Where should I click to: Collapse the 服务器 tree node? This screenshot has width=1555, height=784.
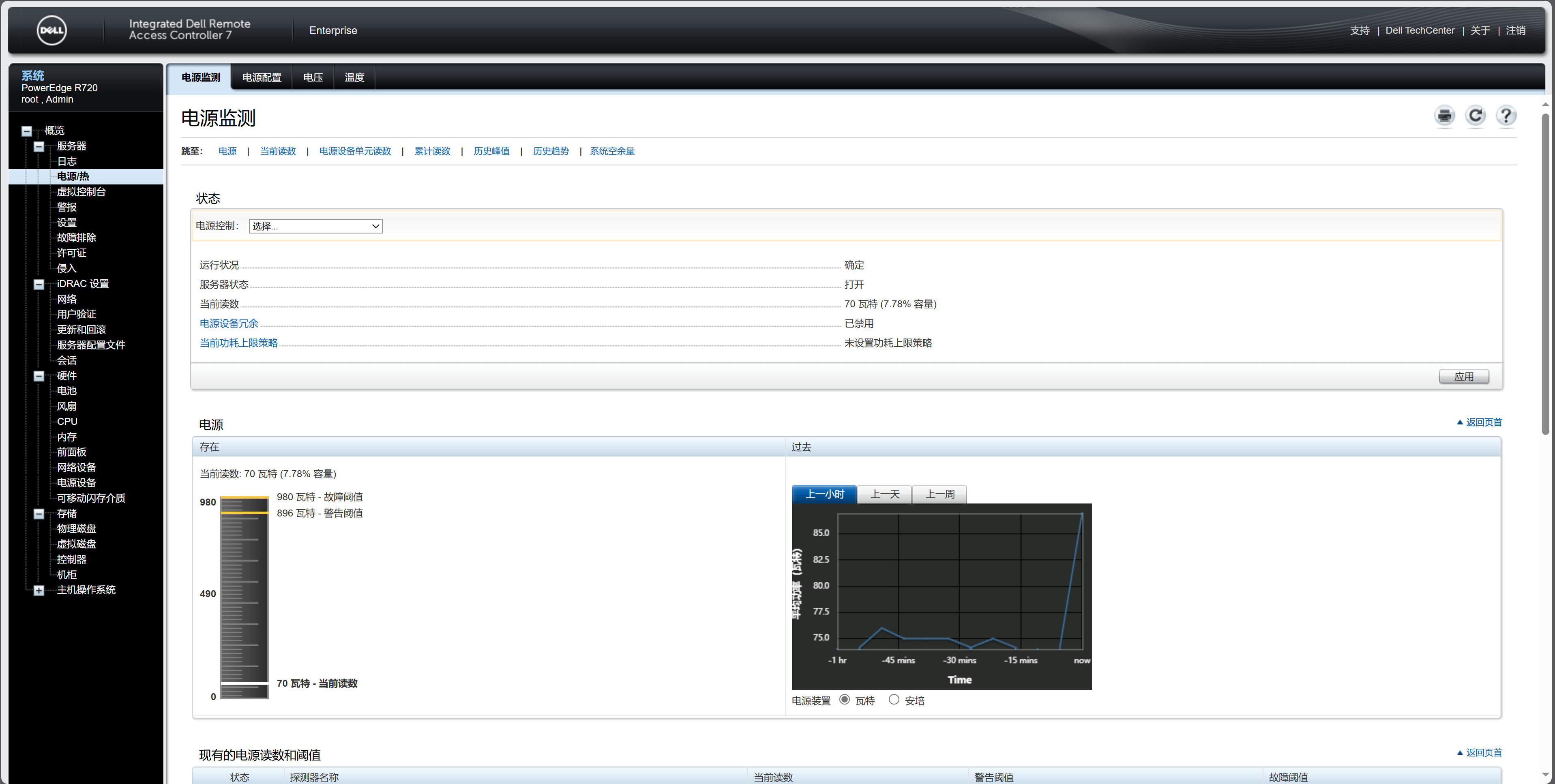point(39,147)
